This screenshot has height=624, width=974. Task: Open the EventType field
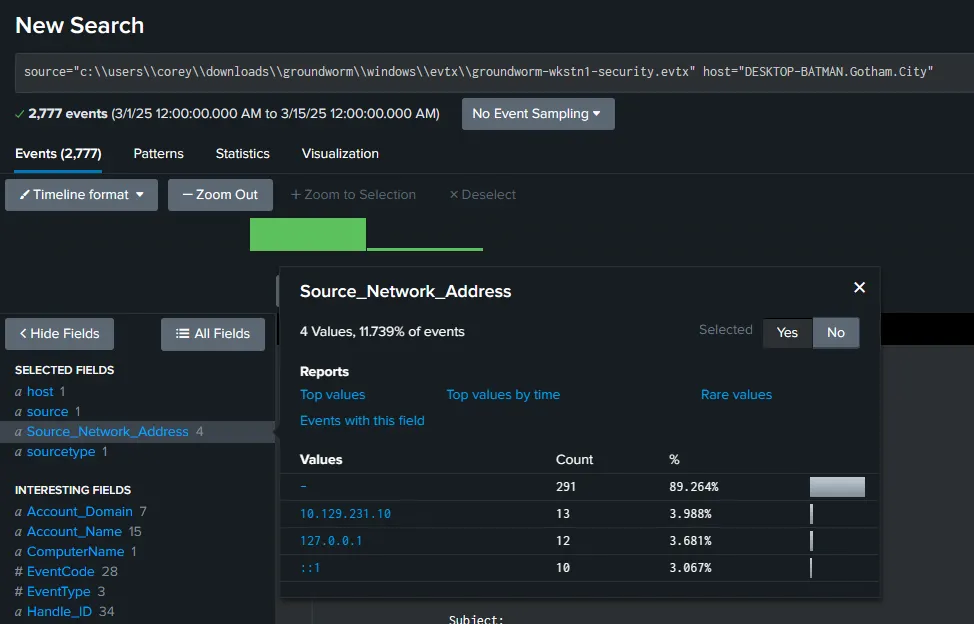pos(58,592)
